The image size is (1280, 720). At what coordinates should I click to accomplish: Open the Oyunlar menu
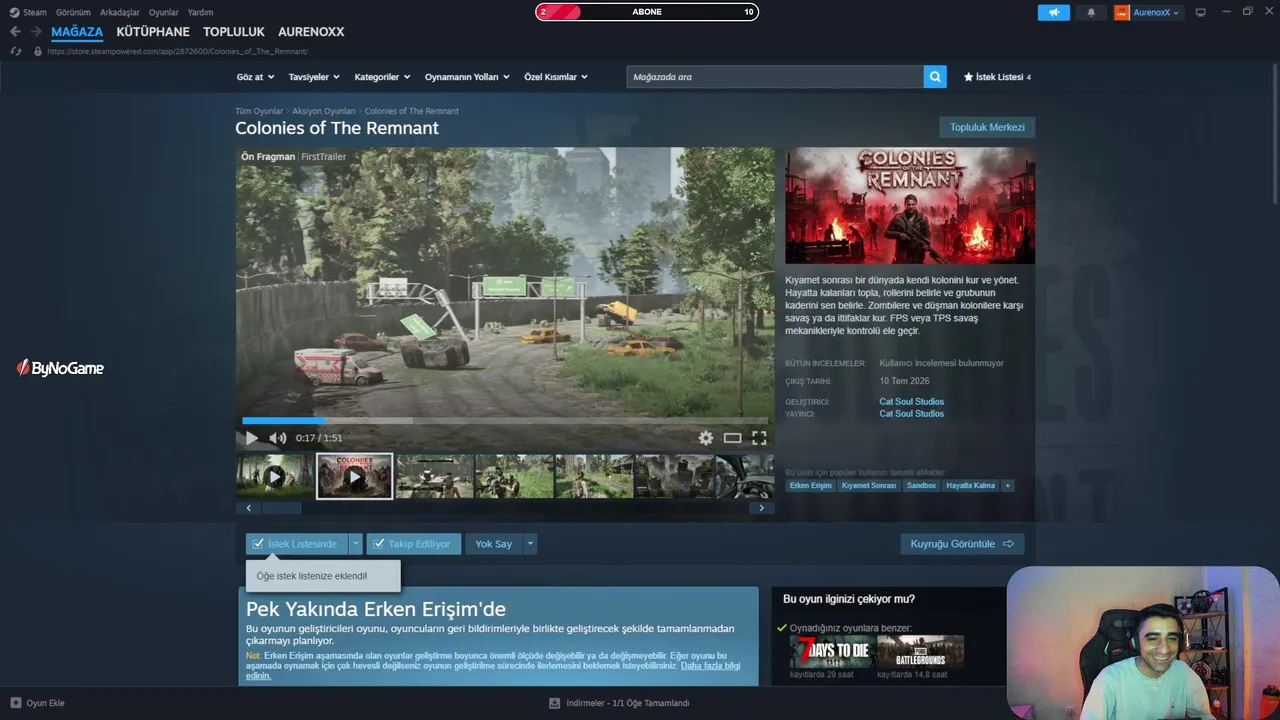pyautogui.click(x=164, y=12)
